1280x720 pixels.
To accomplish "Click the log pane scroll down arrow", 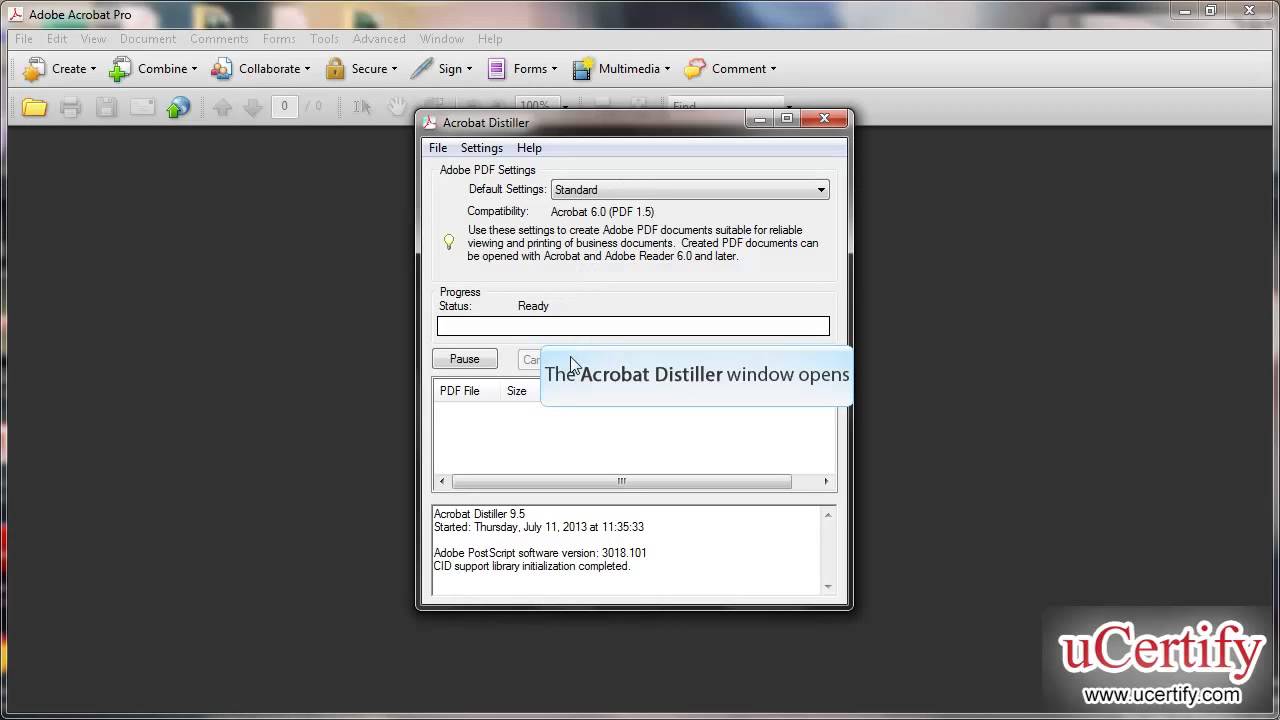I will coord(828,586).
